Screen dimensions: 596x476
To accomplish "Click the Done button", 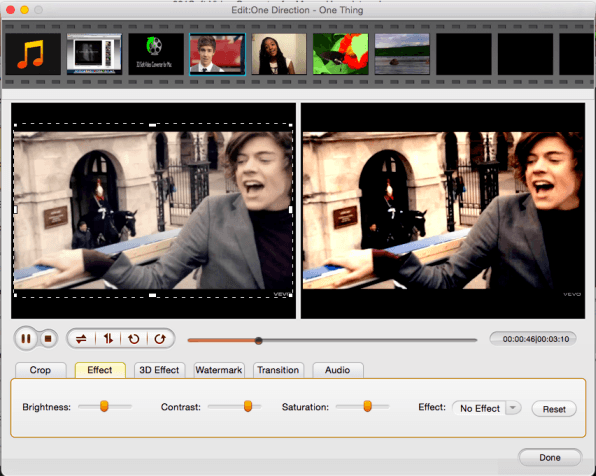I will coord(550,457).
